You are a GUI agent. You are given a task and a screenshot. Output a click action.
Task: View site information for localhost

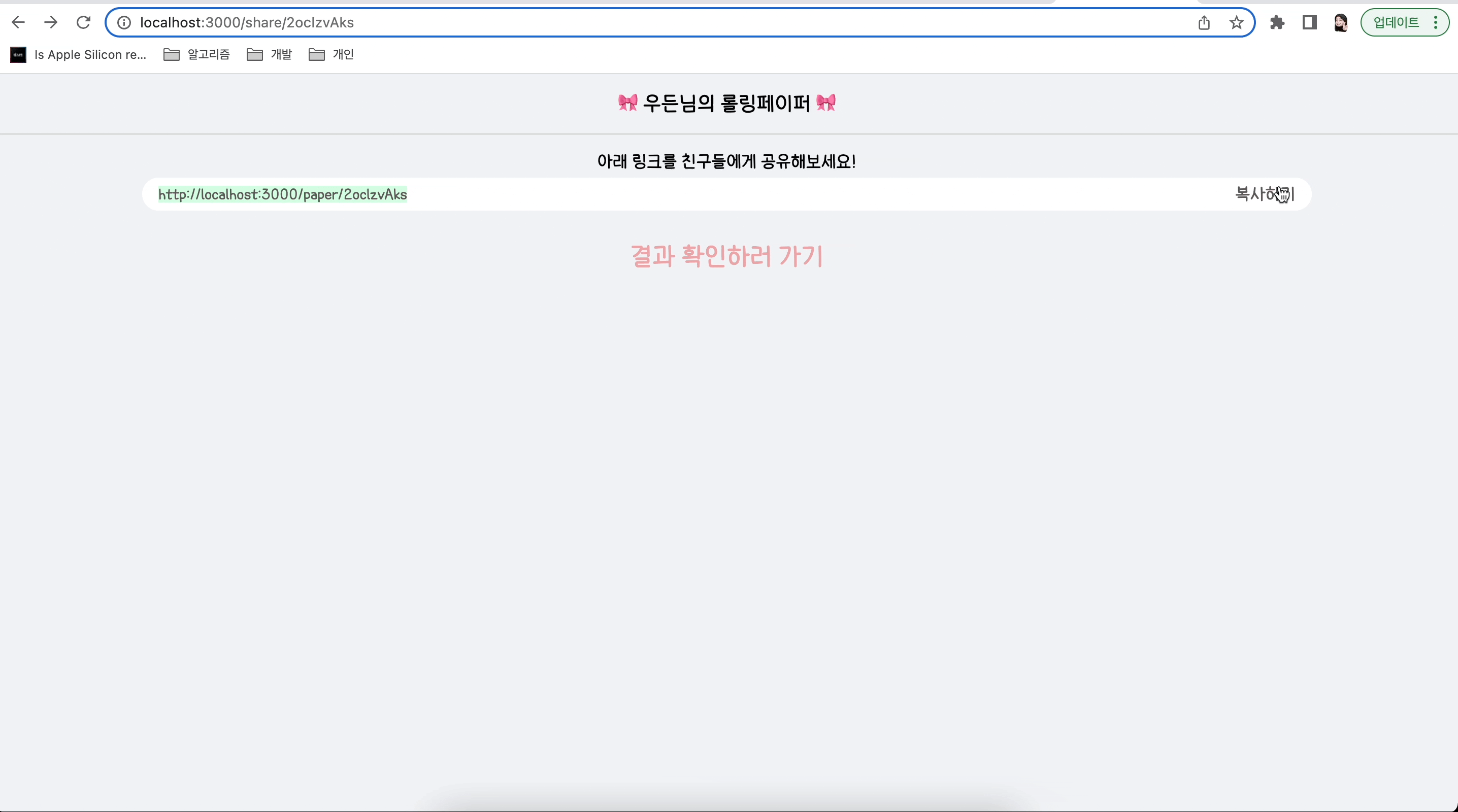[123, 23]
